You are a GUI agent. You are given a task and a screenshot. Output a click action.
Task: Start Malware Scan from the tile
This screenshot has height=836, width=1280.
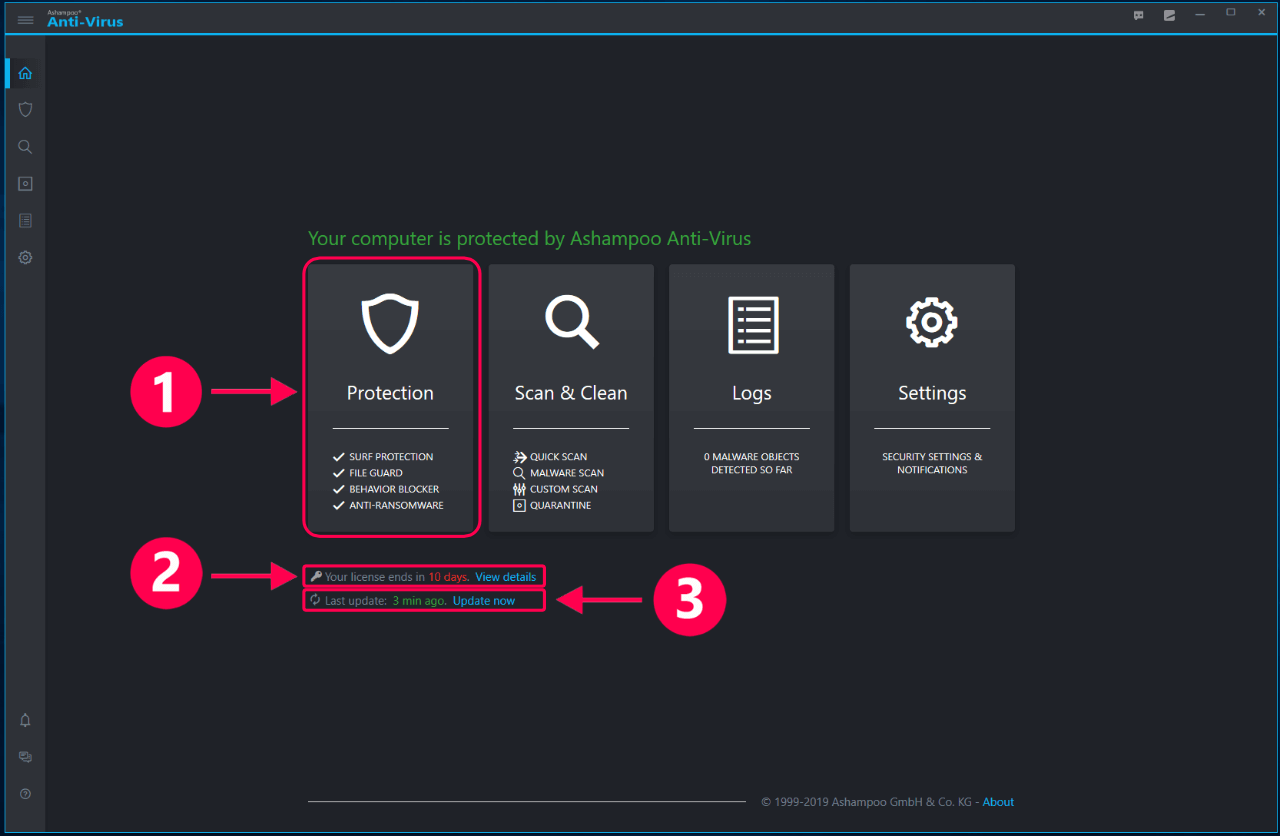pos(558,473)
